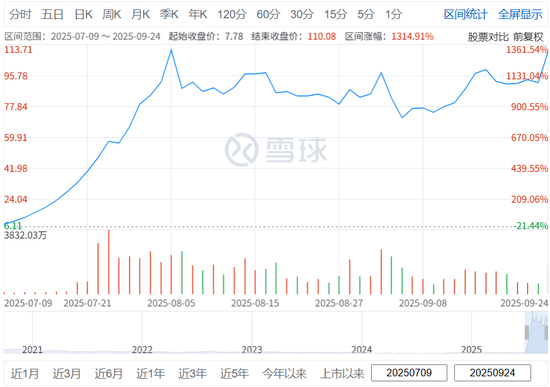The width and height of the screenshot is (550, 387).
Task: Click the 区间涨幅 value 1314.91%
Action: [412, 36]
